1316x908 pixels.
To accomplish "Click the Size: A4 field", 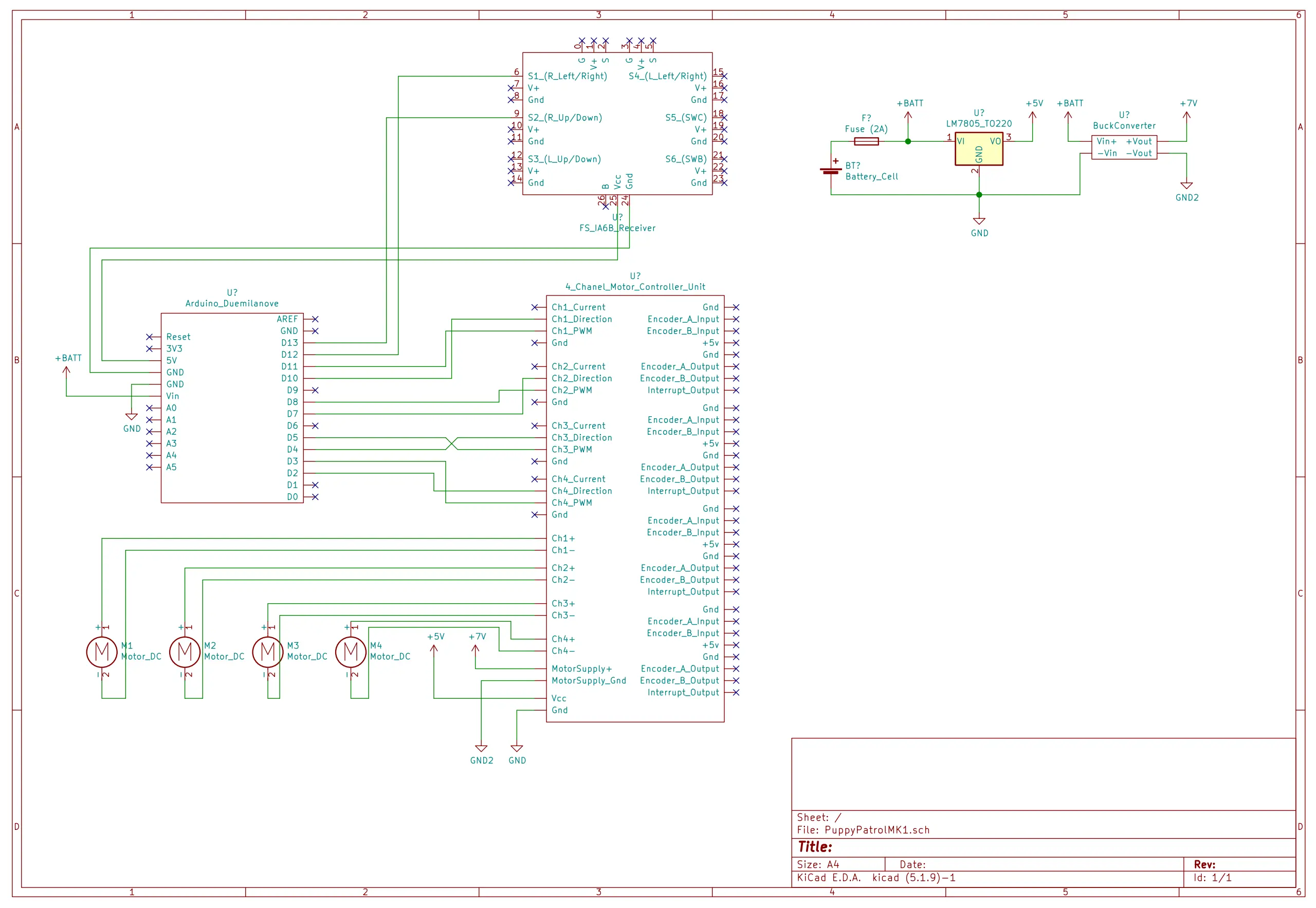I will point(817,865).
